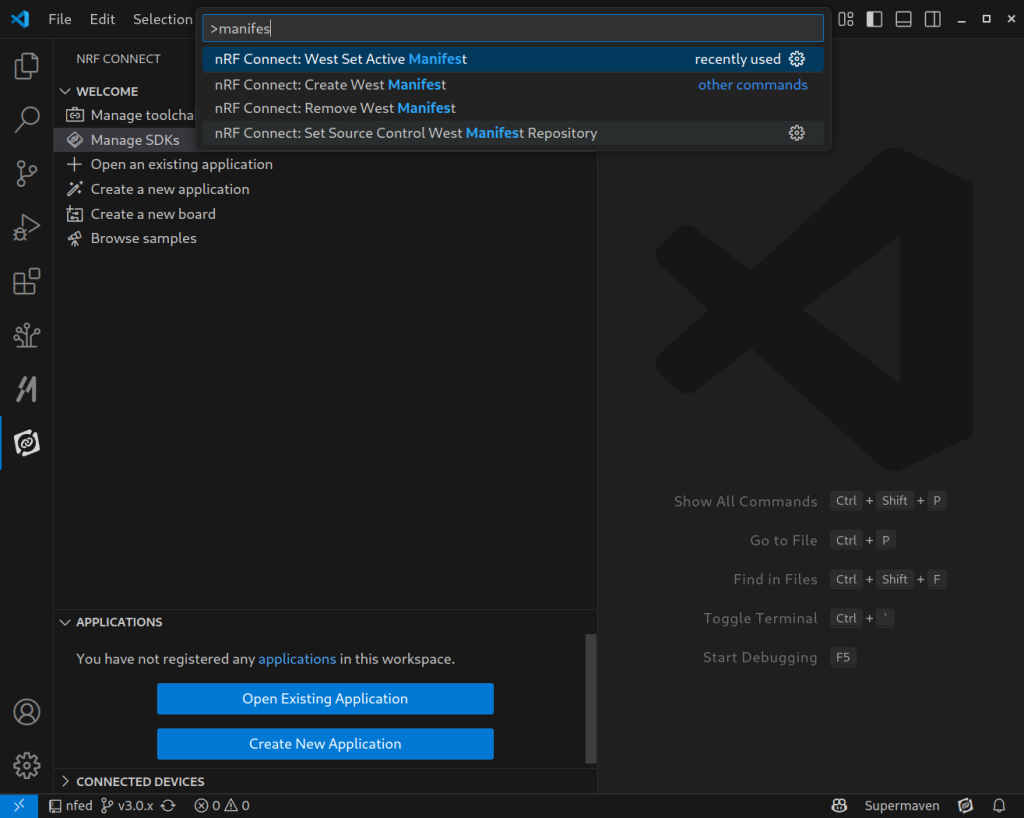Open the File menu
The height and width of the screenshot is (818, 1024).
coord(59,19)
